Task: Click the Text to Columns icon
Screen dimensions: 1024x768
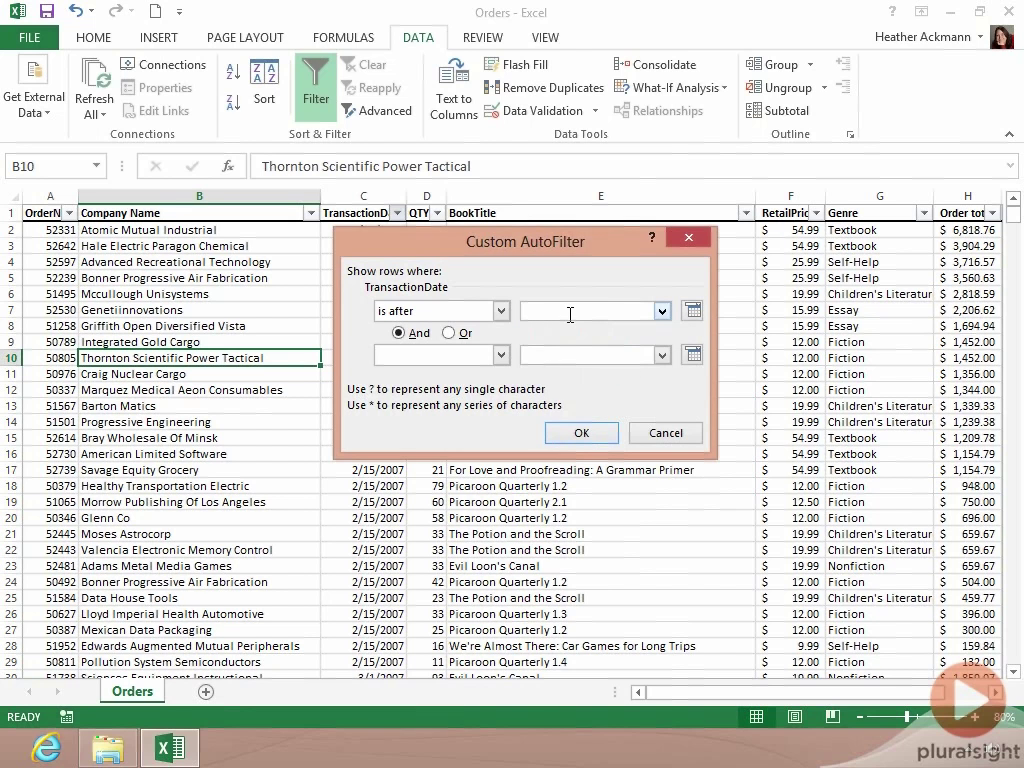Action: coord(454,88)
